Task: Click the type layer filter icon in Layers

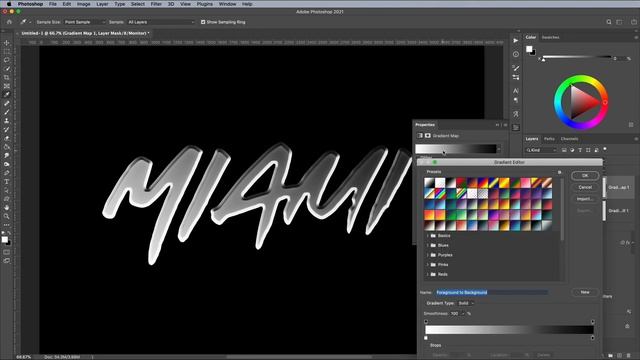Action: [580, 150]
